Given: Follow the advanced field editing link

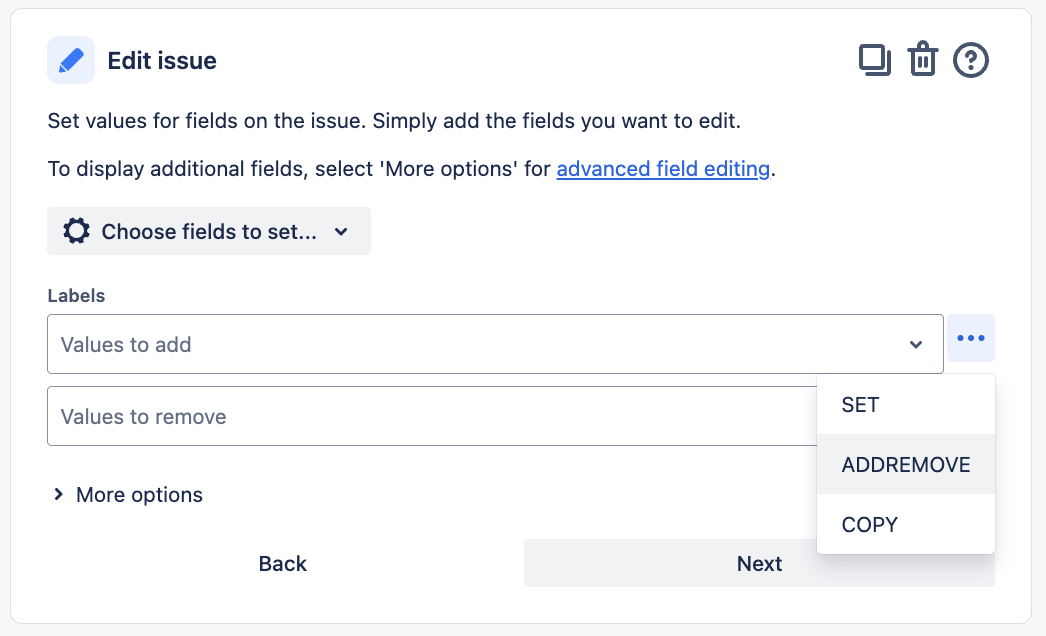Looking at the screenshot, I should 662,169.
